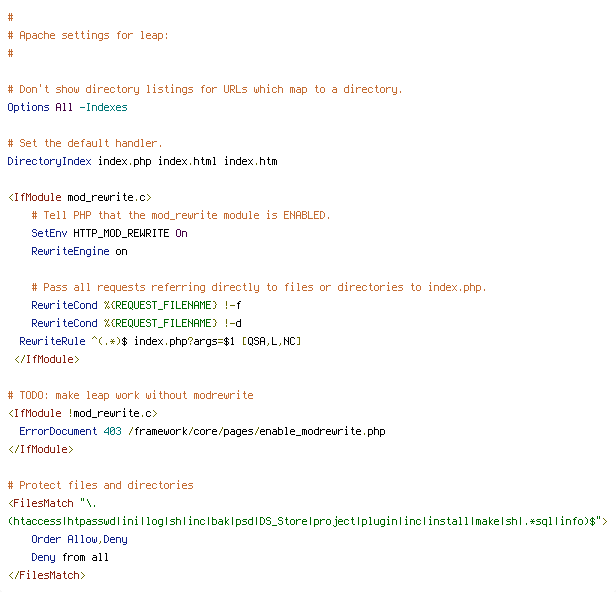
Task: Click the "# Pass all requests referring directly" comment
Action: 259,288
